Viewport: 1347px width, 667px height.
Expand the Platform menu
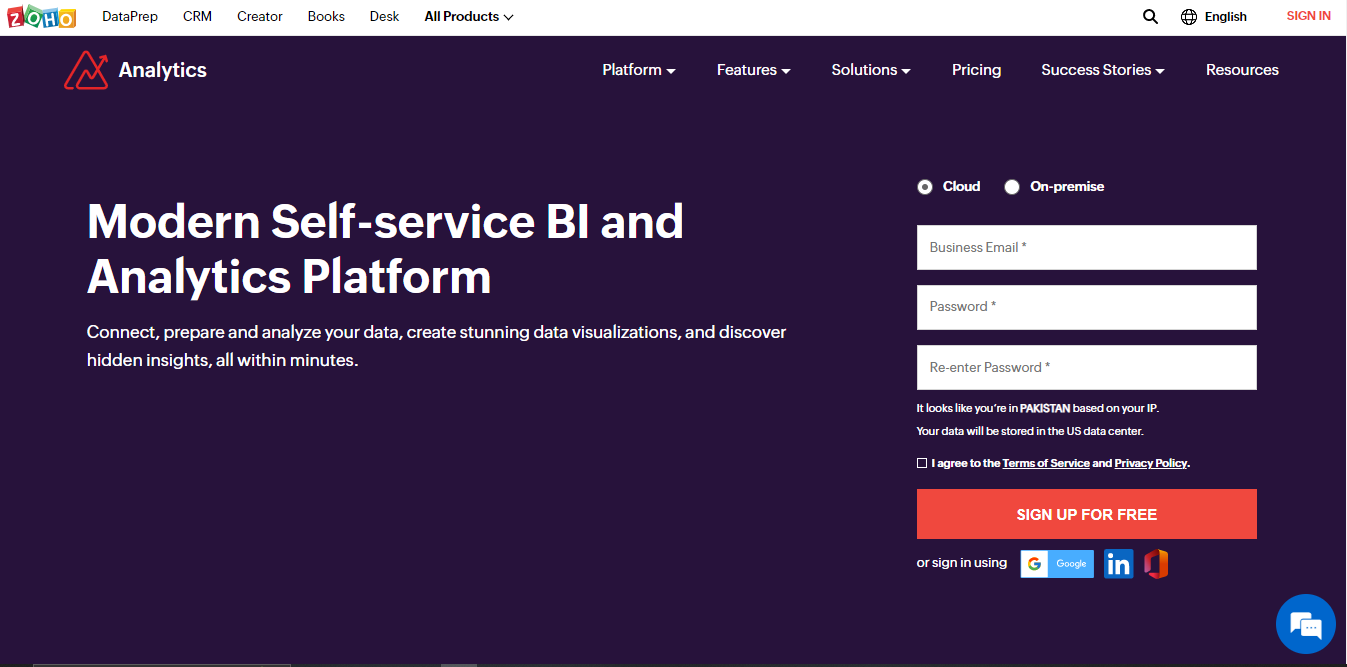(639, 70)
